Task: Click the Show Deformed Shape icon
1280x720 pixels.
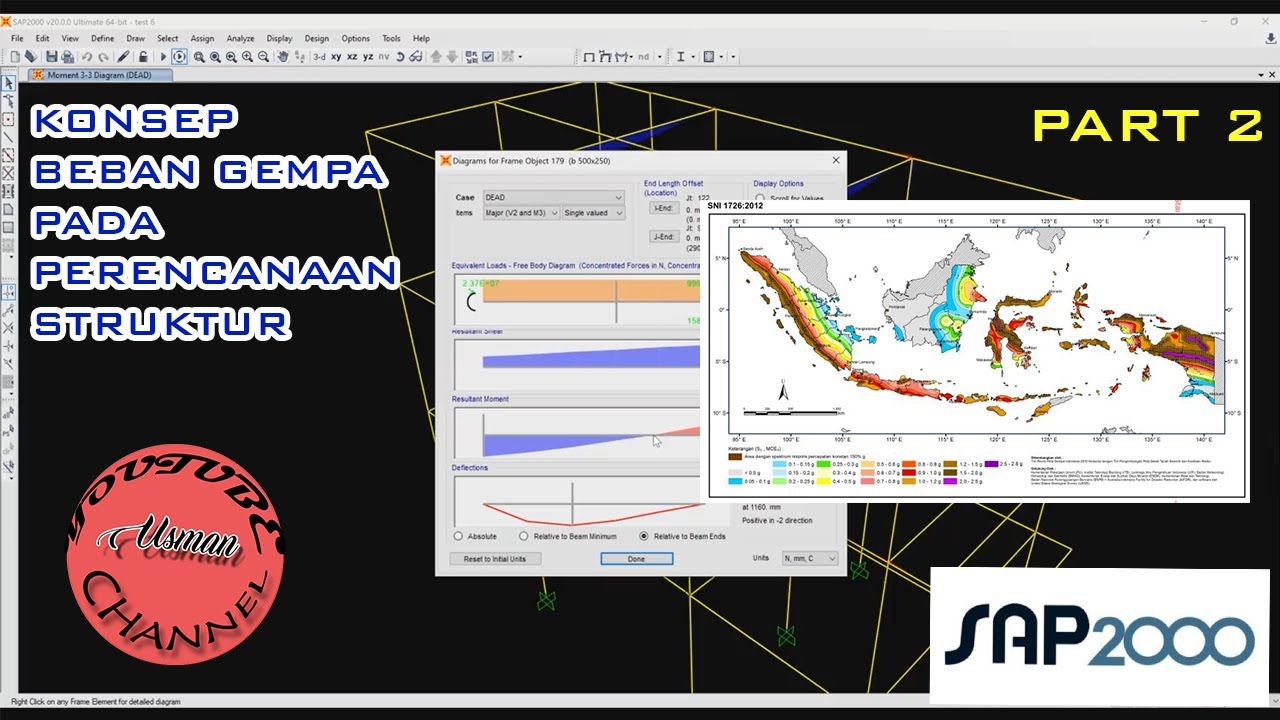Action: click(605, 56)
